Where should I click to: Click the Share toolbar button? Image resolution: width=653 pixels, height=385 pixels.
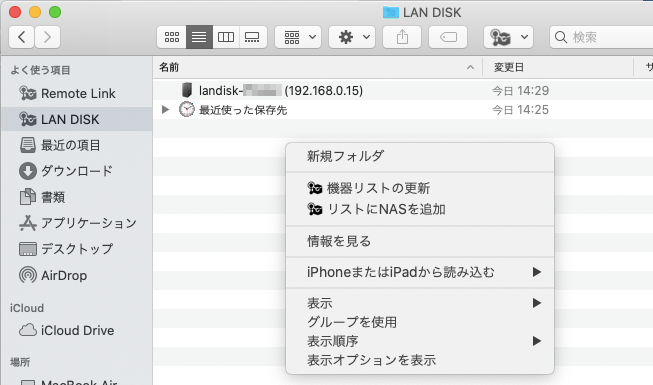tap(402, 37)
